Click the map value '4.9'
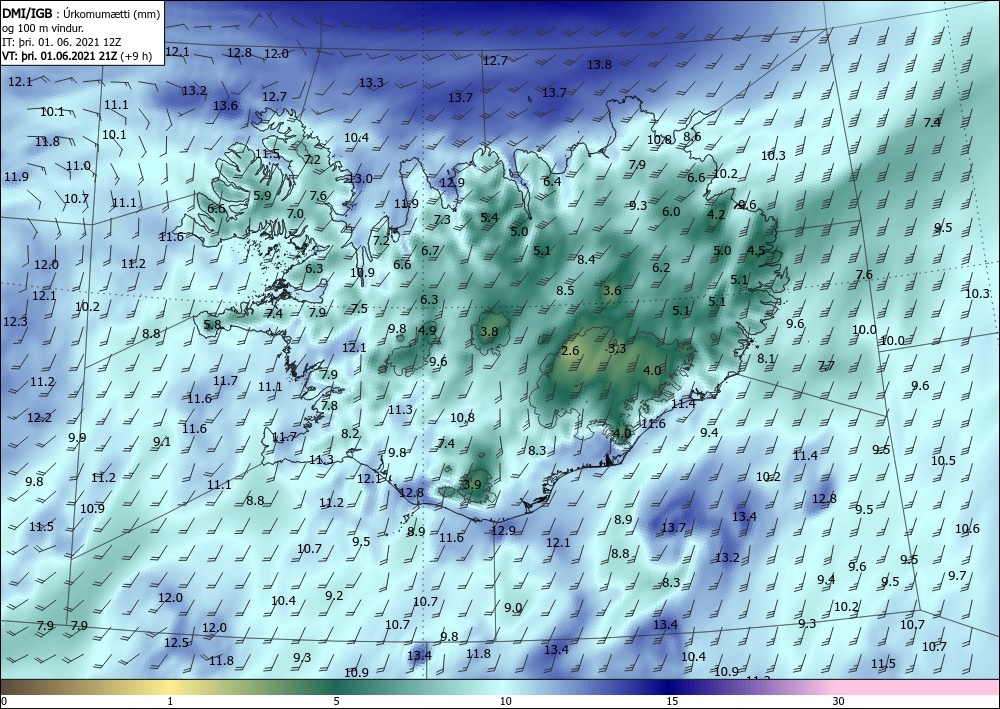 pos(427,330)
